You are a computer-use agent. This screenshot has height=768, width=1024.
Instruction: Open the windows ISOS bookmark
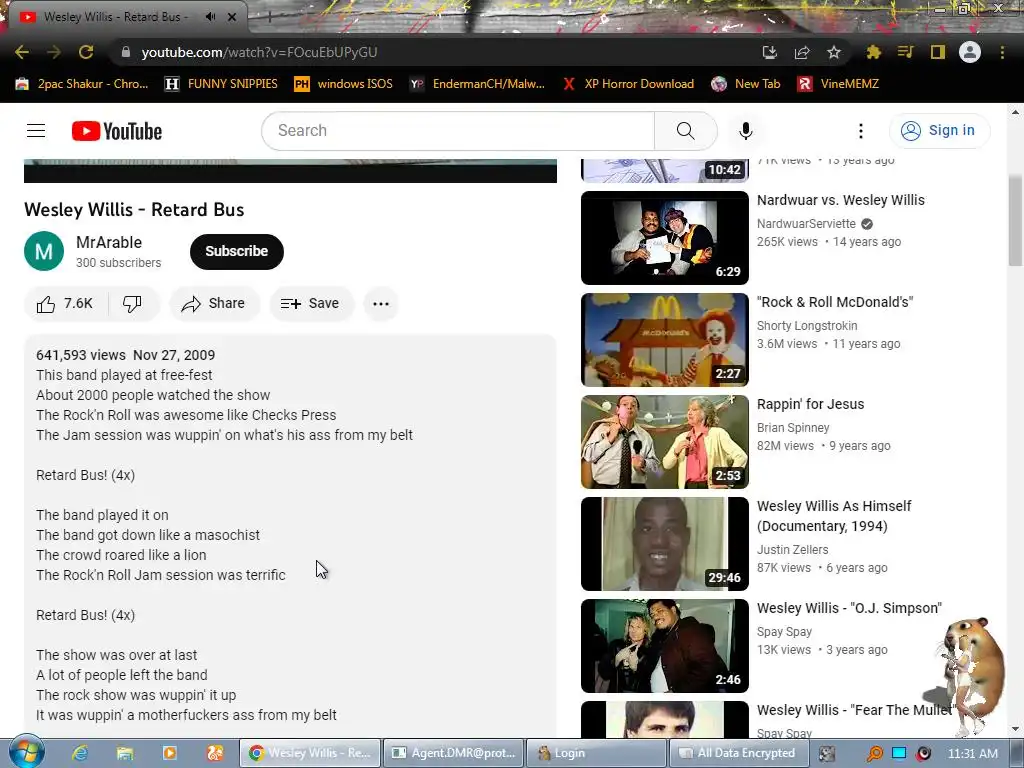(x=344, y=84)
